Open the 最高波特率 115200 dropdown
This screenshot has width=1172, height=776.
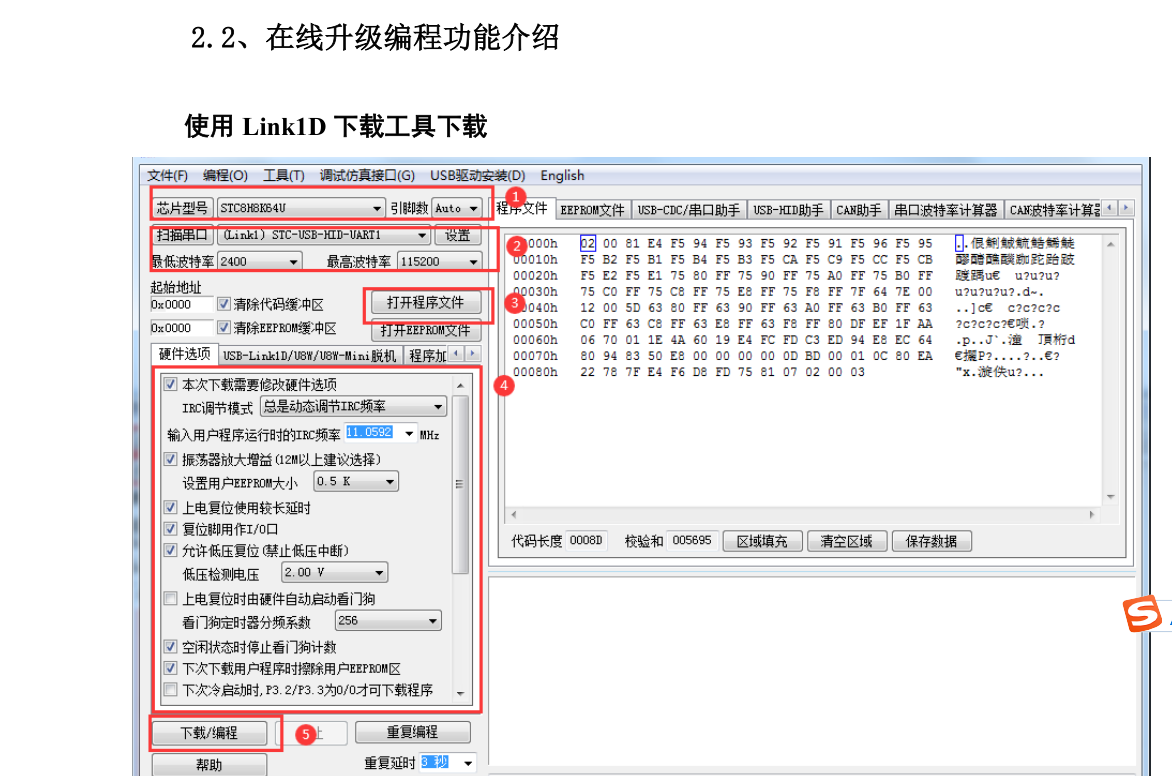tap(473, 262)
